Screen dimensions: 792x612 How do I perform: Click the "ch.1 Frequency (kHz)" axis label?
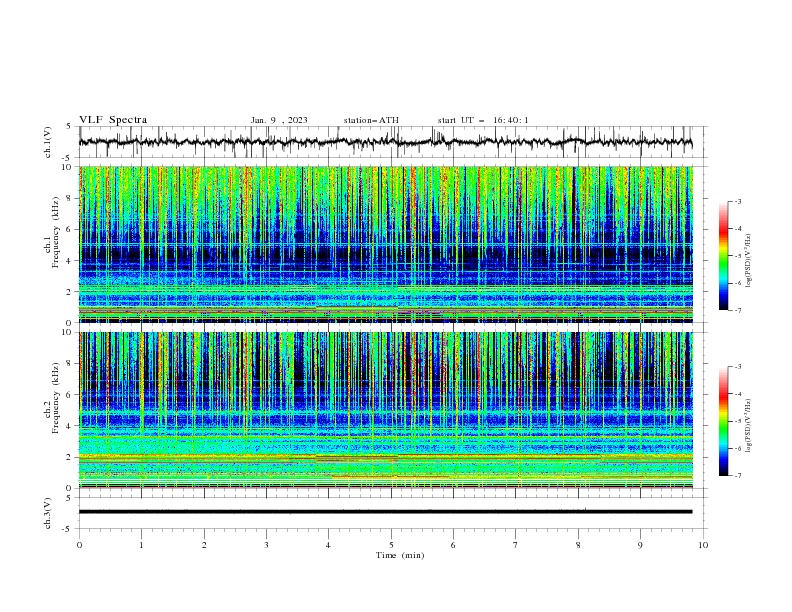[x=52, y=230]
